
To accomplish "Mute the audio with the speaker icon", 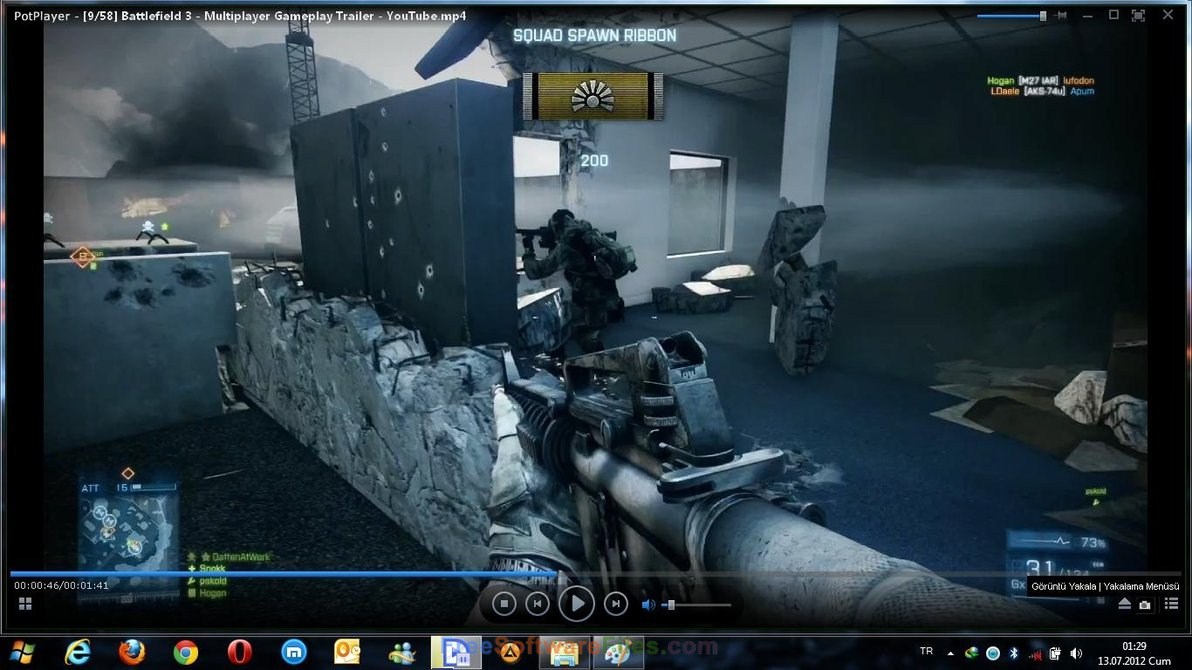I will pos(648,605).
